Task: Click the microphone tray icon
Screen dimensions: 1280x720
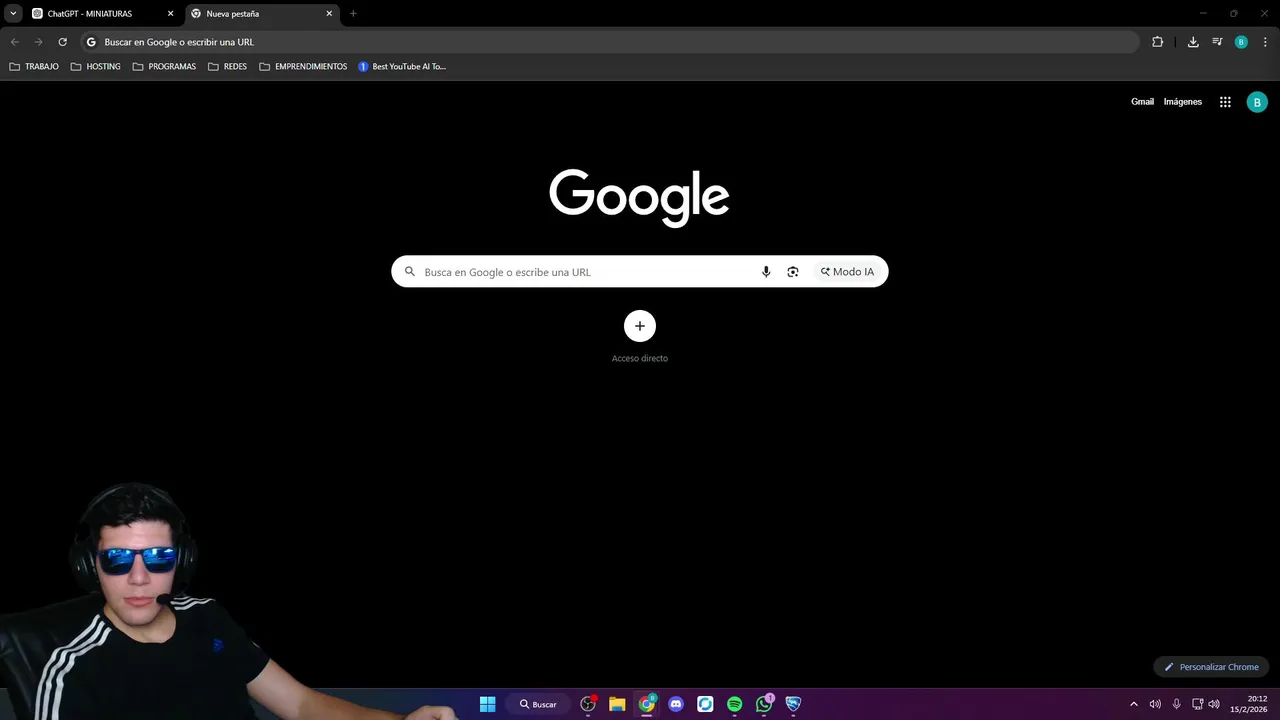Action: pyautogui.click(x=1176, y=704)
